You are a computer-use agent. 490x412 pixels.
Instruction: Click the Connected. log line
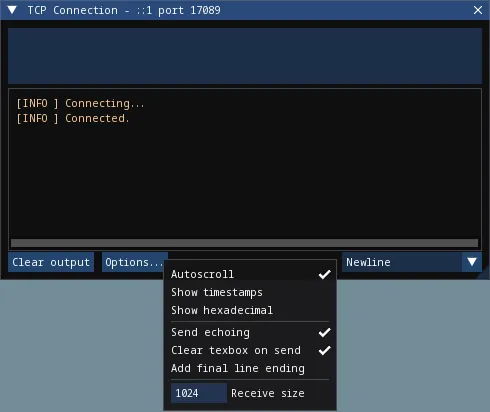pos(73,118)
